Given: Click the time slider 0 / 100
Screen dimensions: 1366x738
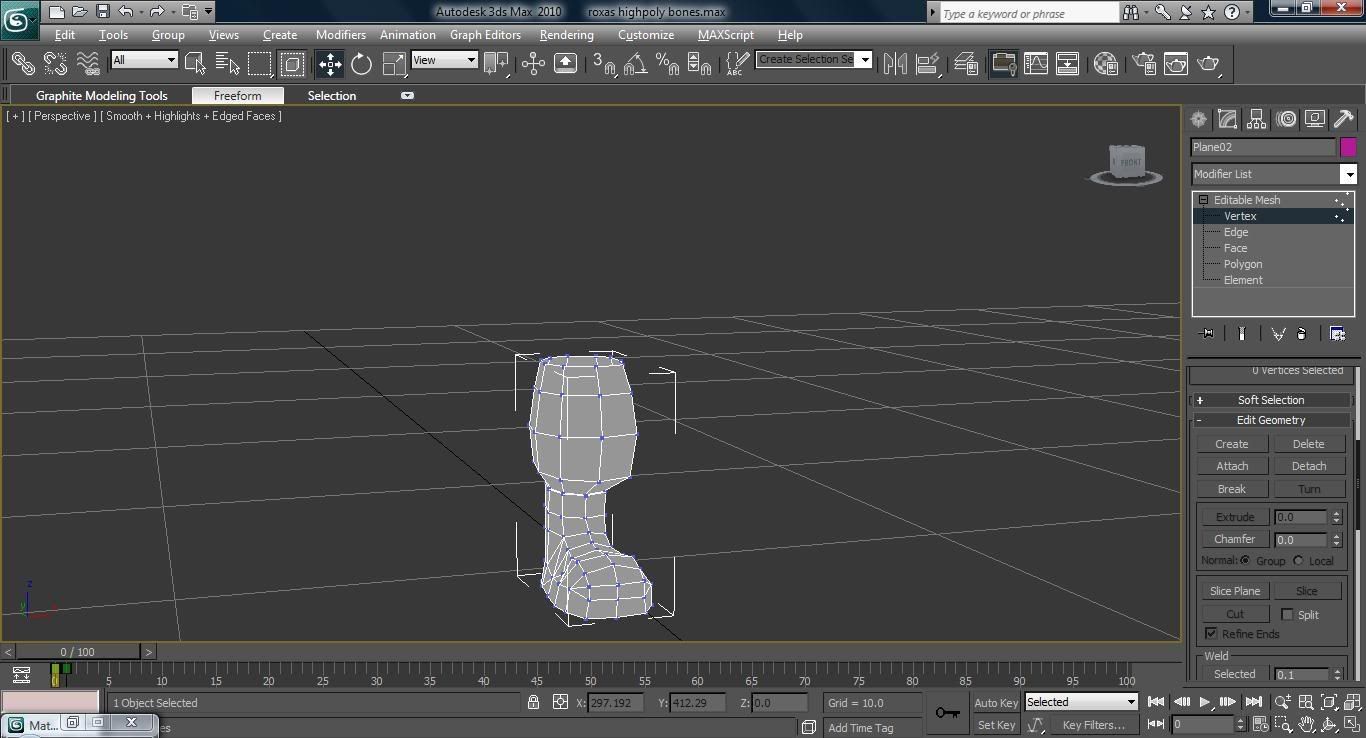Looking at the screenshot, I should coord(78,652).
